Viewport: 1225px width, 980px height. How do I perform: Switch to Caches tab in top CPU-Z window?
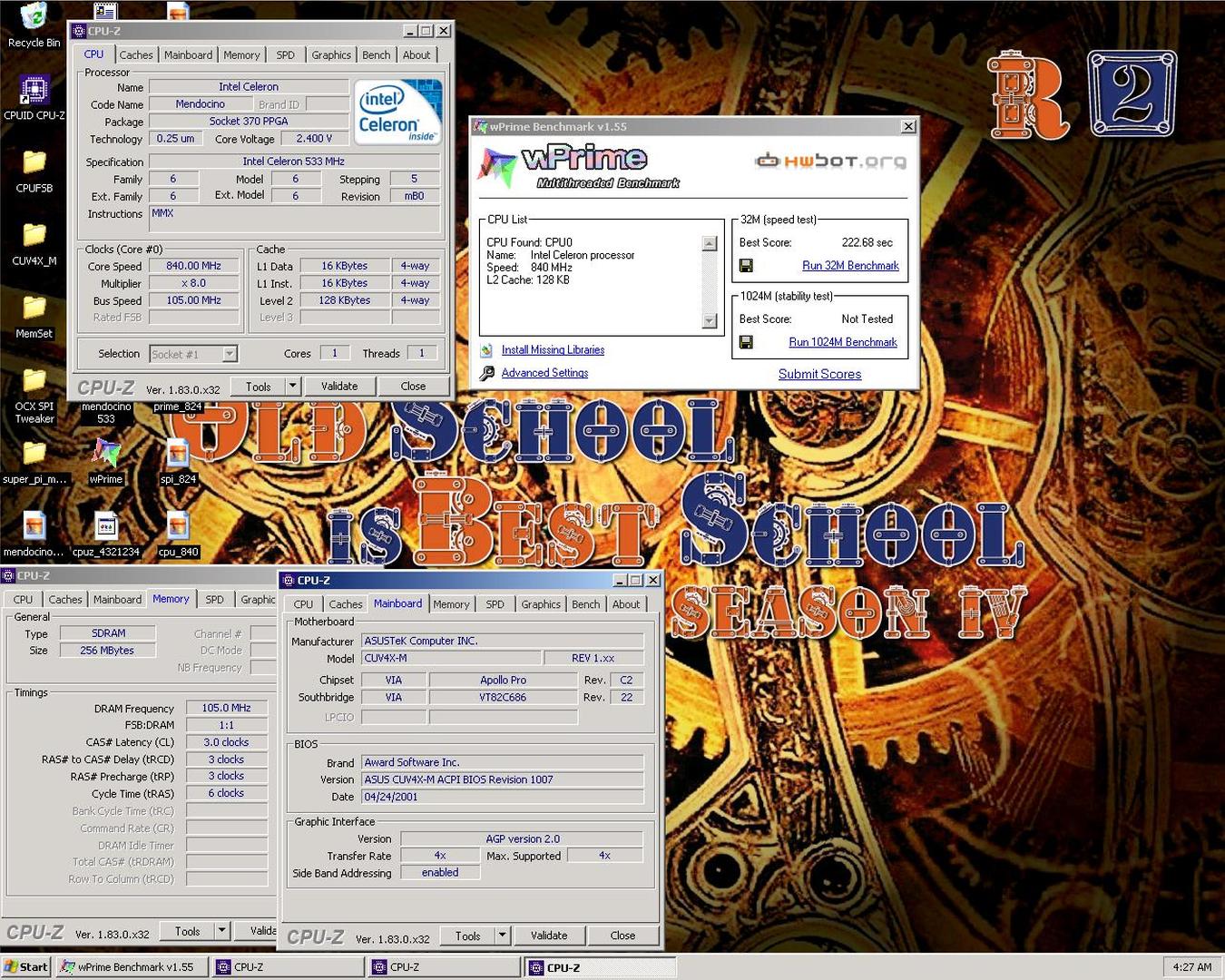tap(136, 55)
